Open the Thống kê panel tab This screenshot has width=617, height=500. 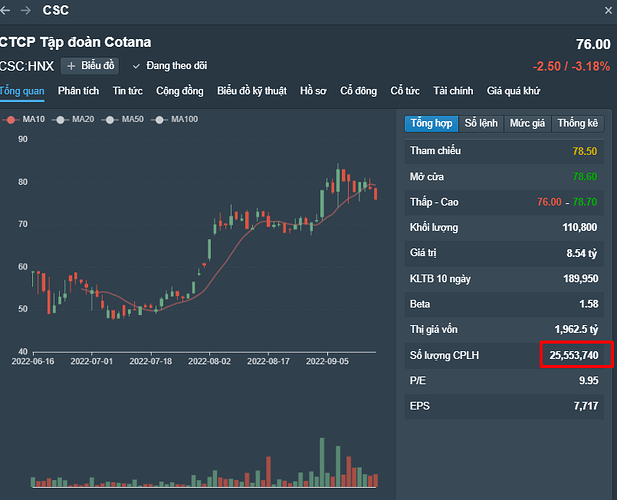[578, 123]
